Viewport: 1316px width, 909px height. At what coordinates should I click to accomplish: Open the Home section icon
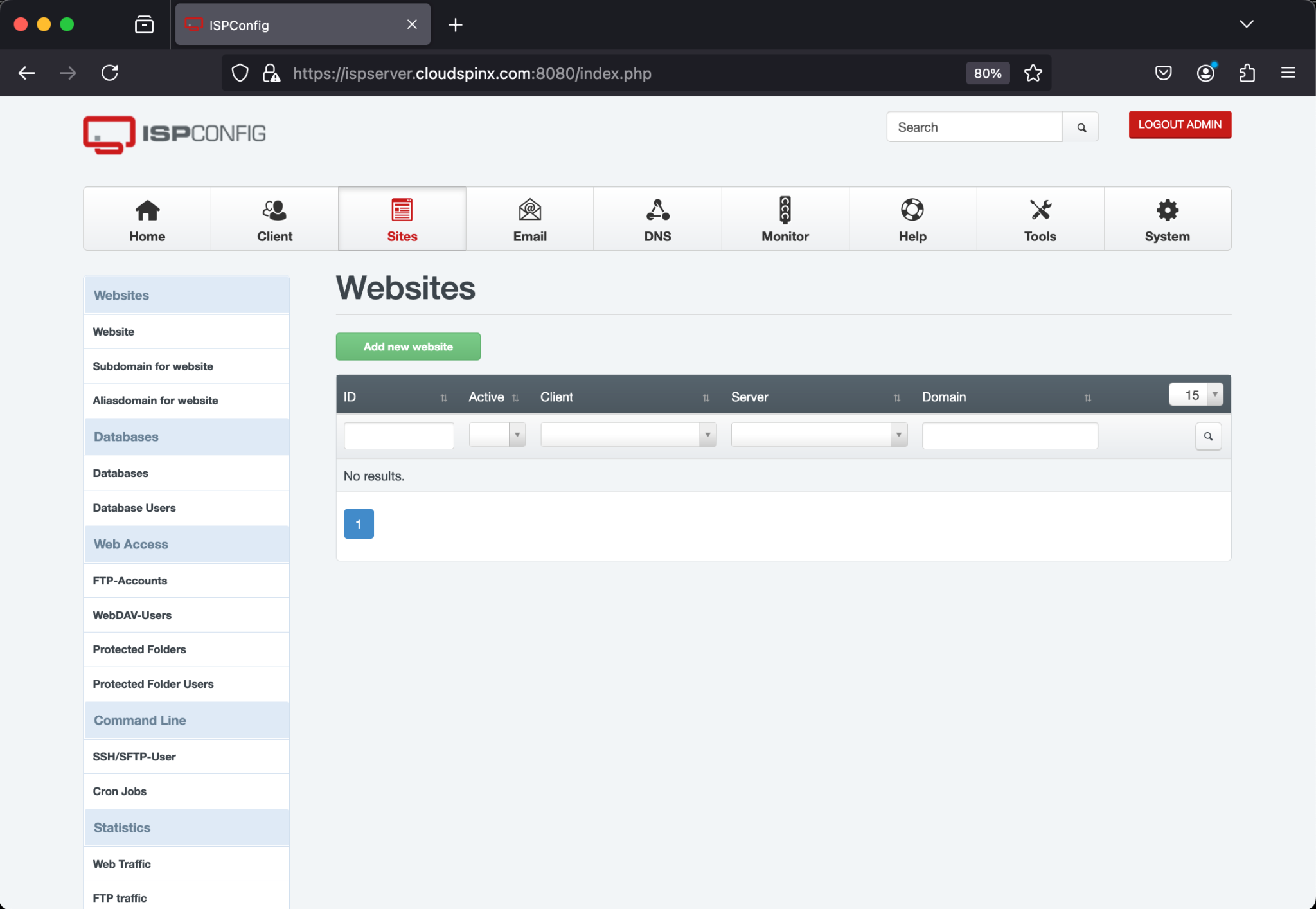147,210
